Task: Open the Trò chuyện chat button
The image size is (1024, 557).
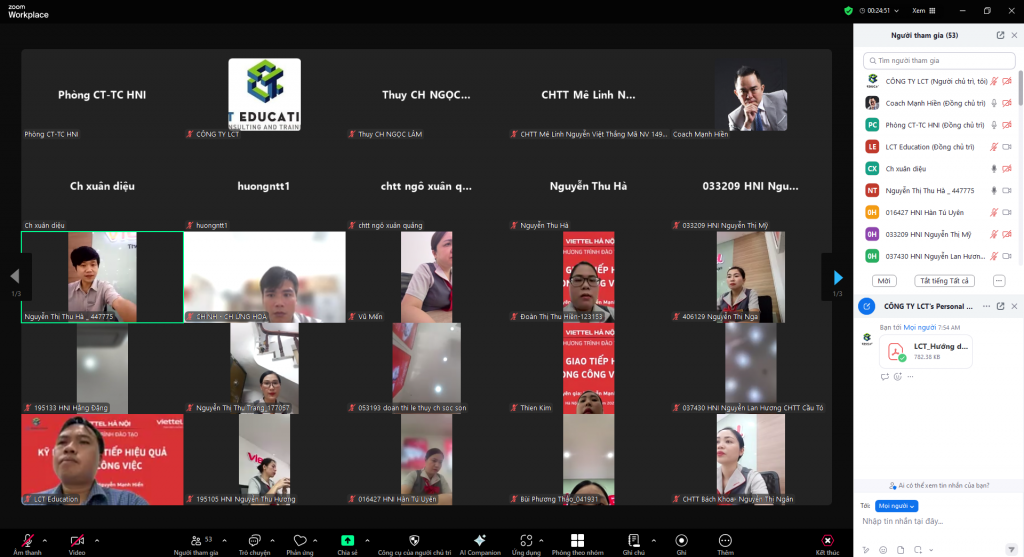Action: pos(254,543)
